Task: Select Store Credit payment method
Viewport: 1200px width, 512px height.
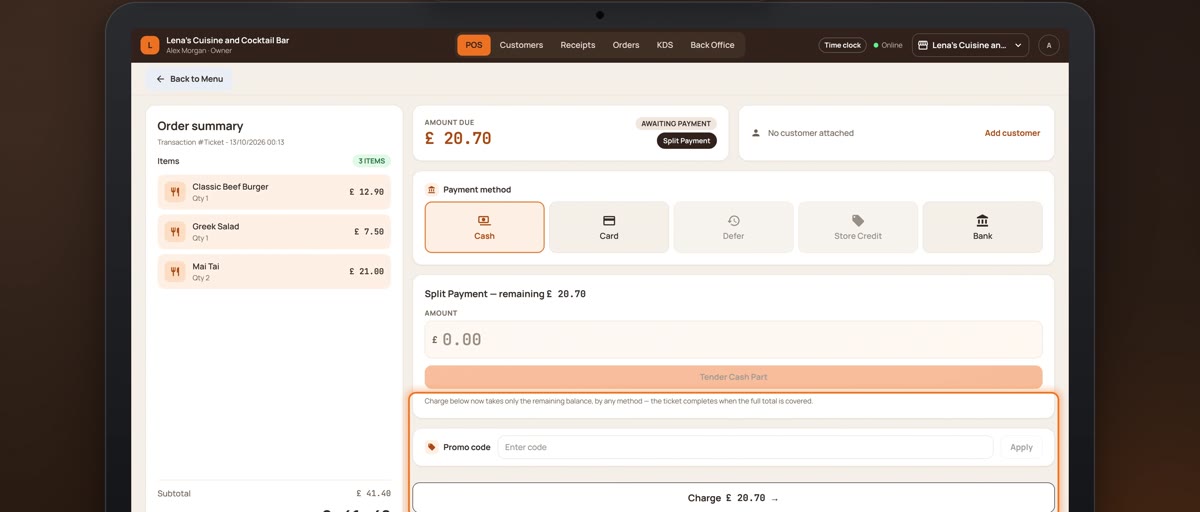Action: [858, 227]
